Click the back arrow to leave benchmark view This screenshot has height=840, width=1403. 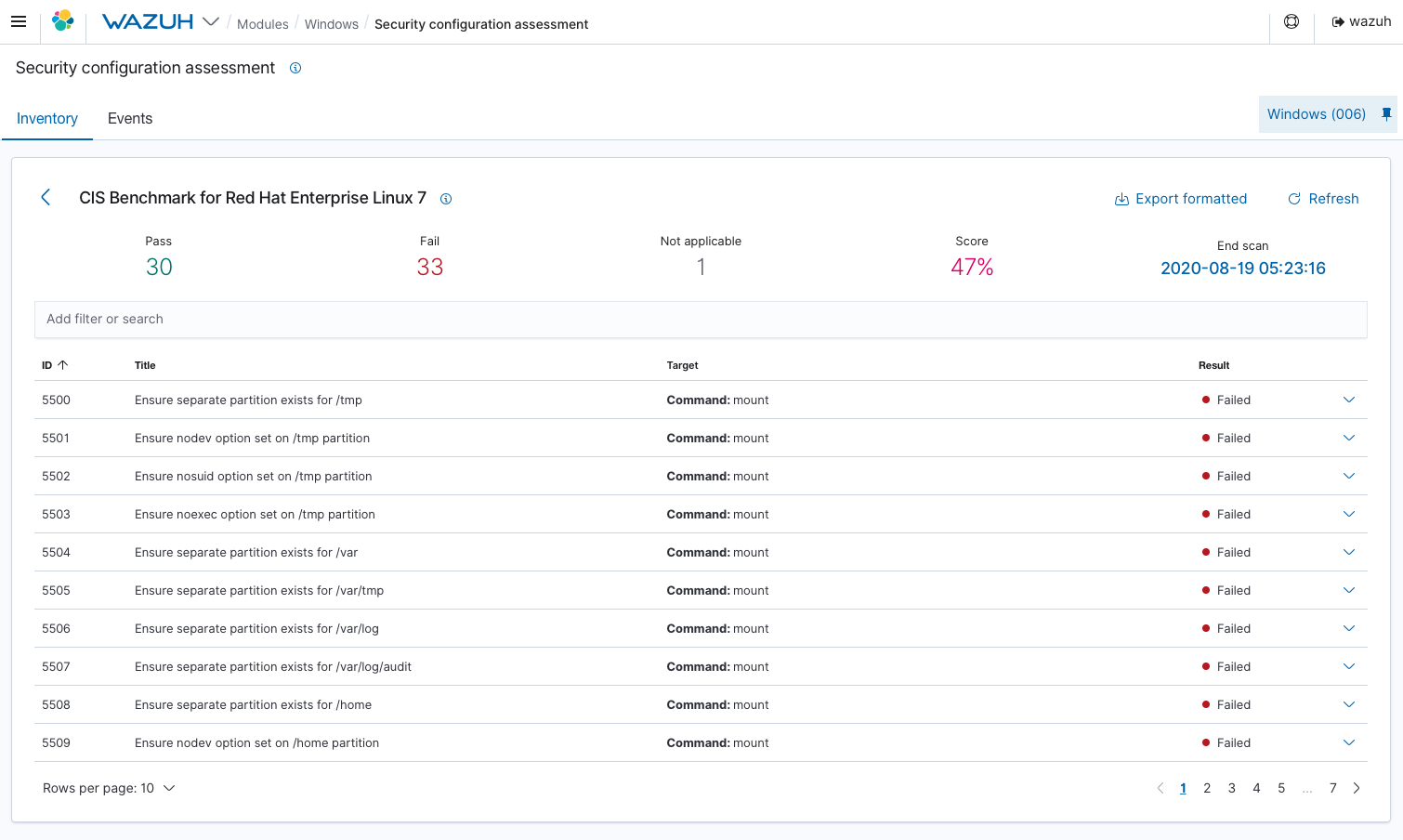click(46, 197)
